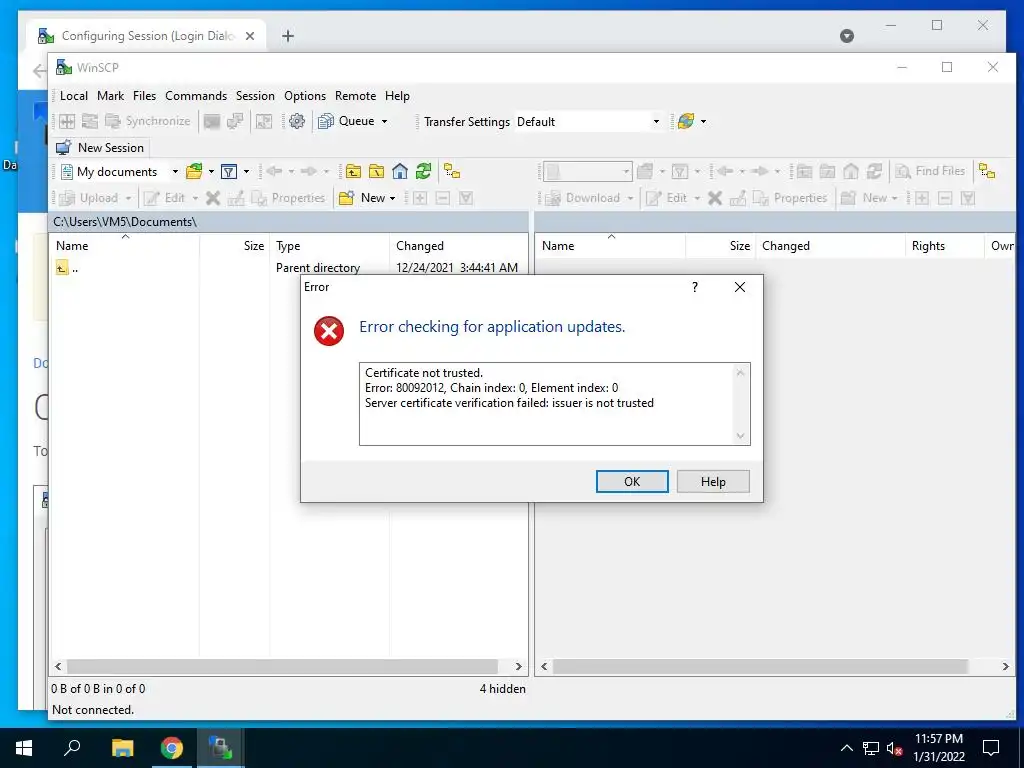The height and width of the screenshot is (768, 1024).
Task: Open Preferences via the gear icon
Action: [x=296, y=121]
